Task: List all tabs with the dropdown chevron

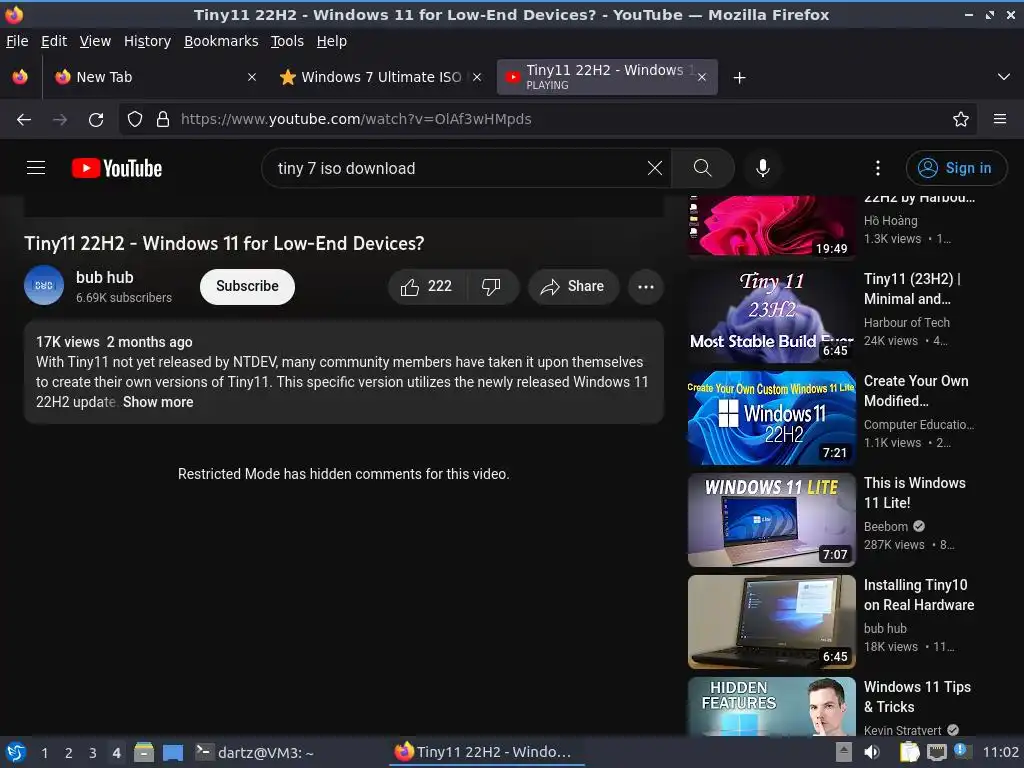Action: (1004, 77)
